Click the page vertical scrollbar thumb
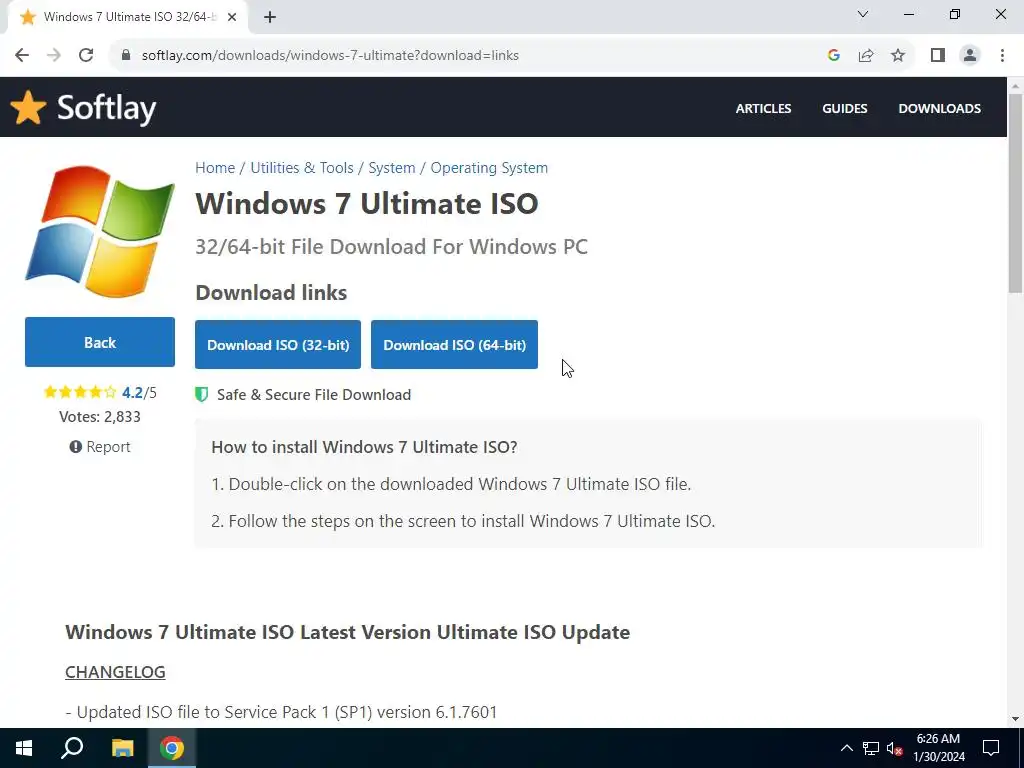The image size is (1024, 768). (1016, 193)
